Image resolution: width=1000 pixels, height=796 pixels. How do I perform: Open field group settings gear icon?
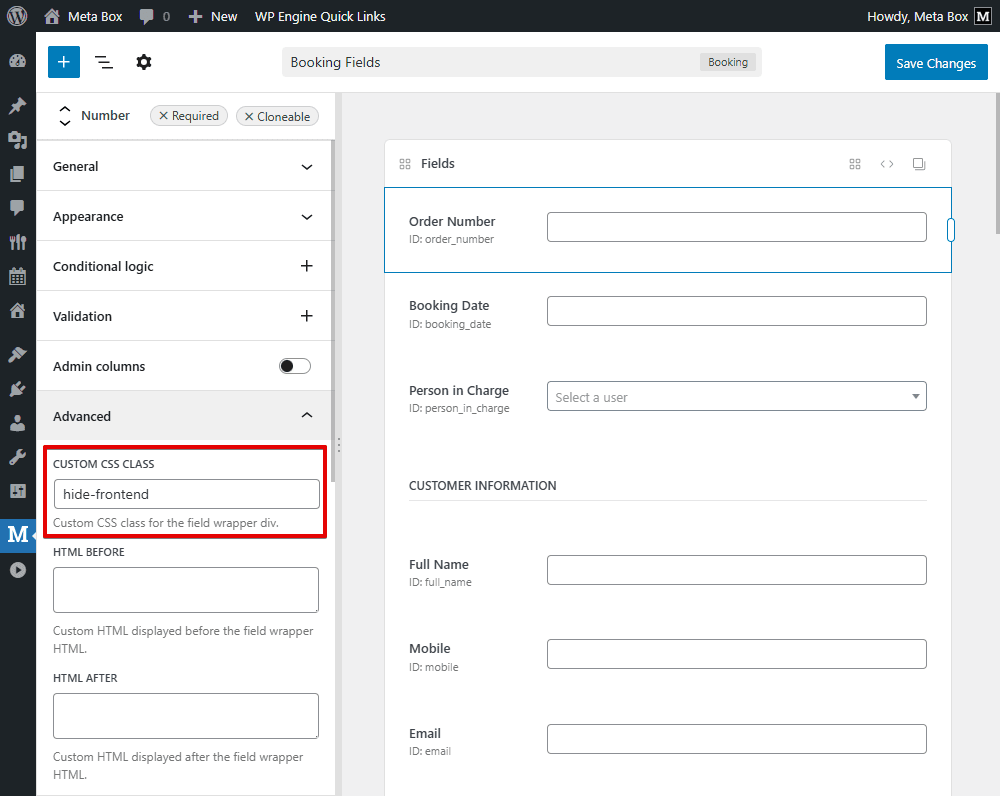(x=144, y=62)
